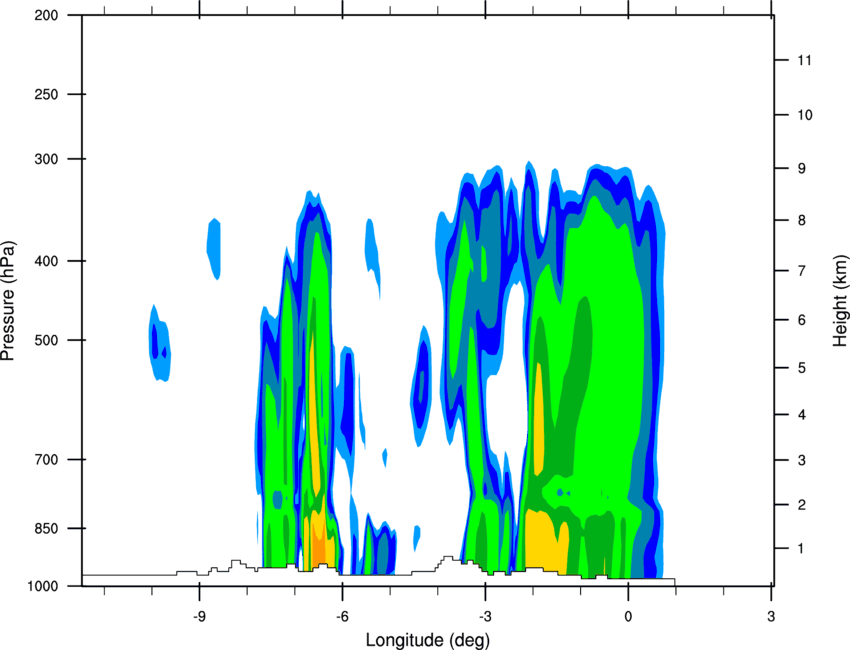The image size is (850, 650).
Task: Pick the 2 km height tick label
Action: (x=802, y=505)
